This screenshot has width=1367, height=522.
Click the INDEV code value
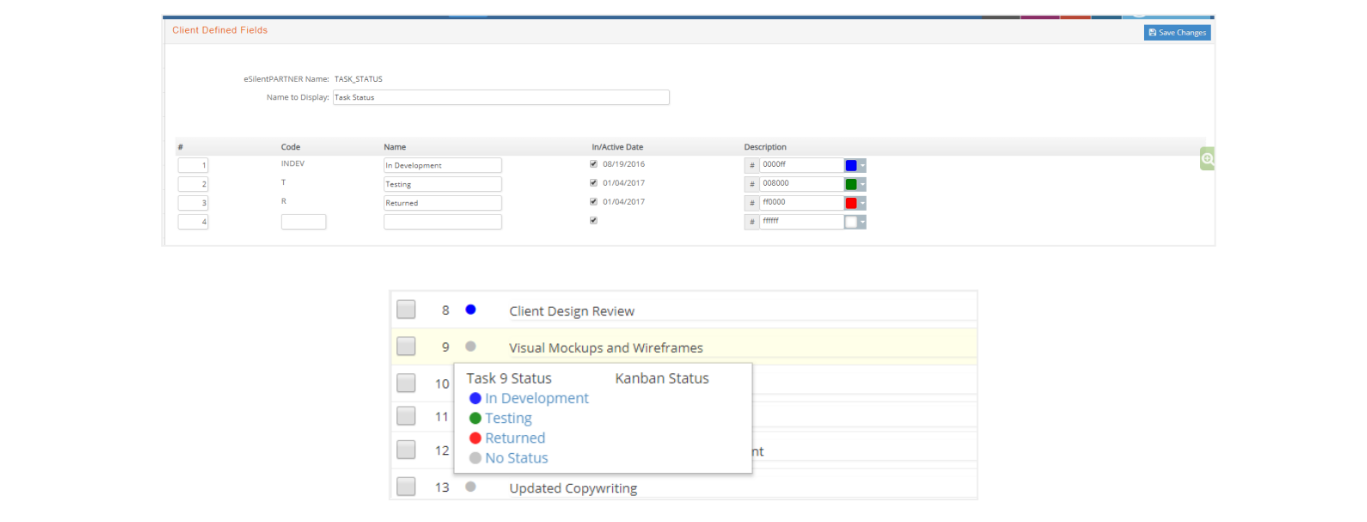pyautogui.click(x=293, y=163)
